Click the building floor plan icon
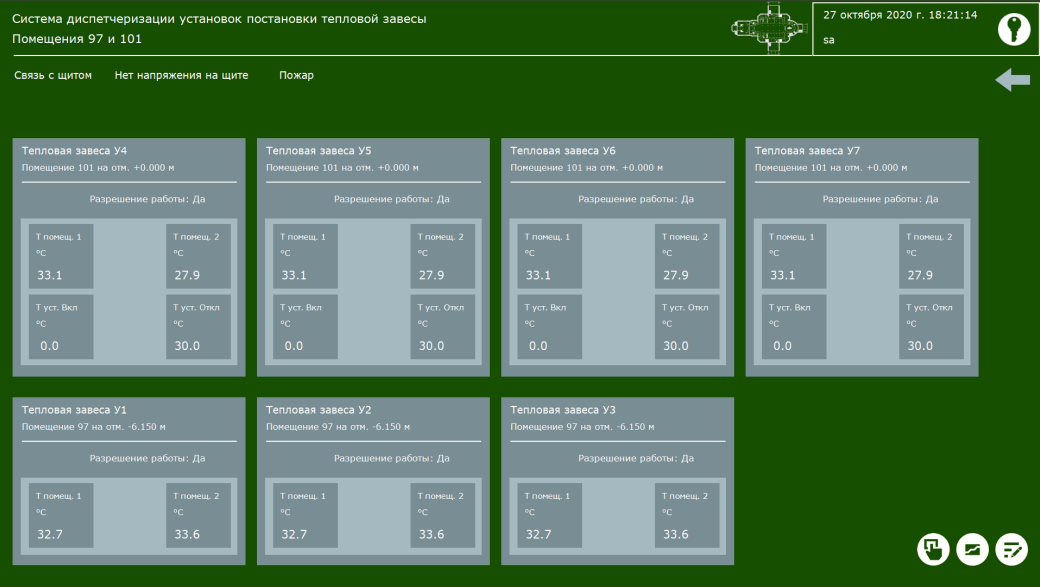 (x=770, y=28)
